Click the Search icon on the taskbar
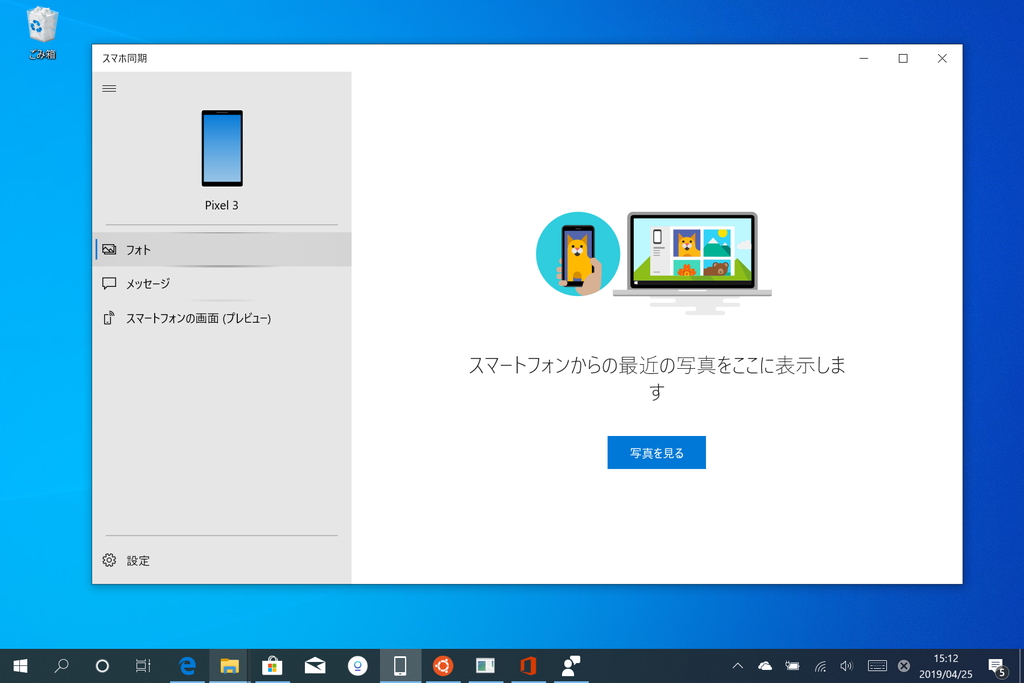 point(60,665)
